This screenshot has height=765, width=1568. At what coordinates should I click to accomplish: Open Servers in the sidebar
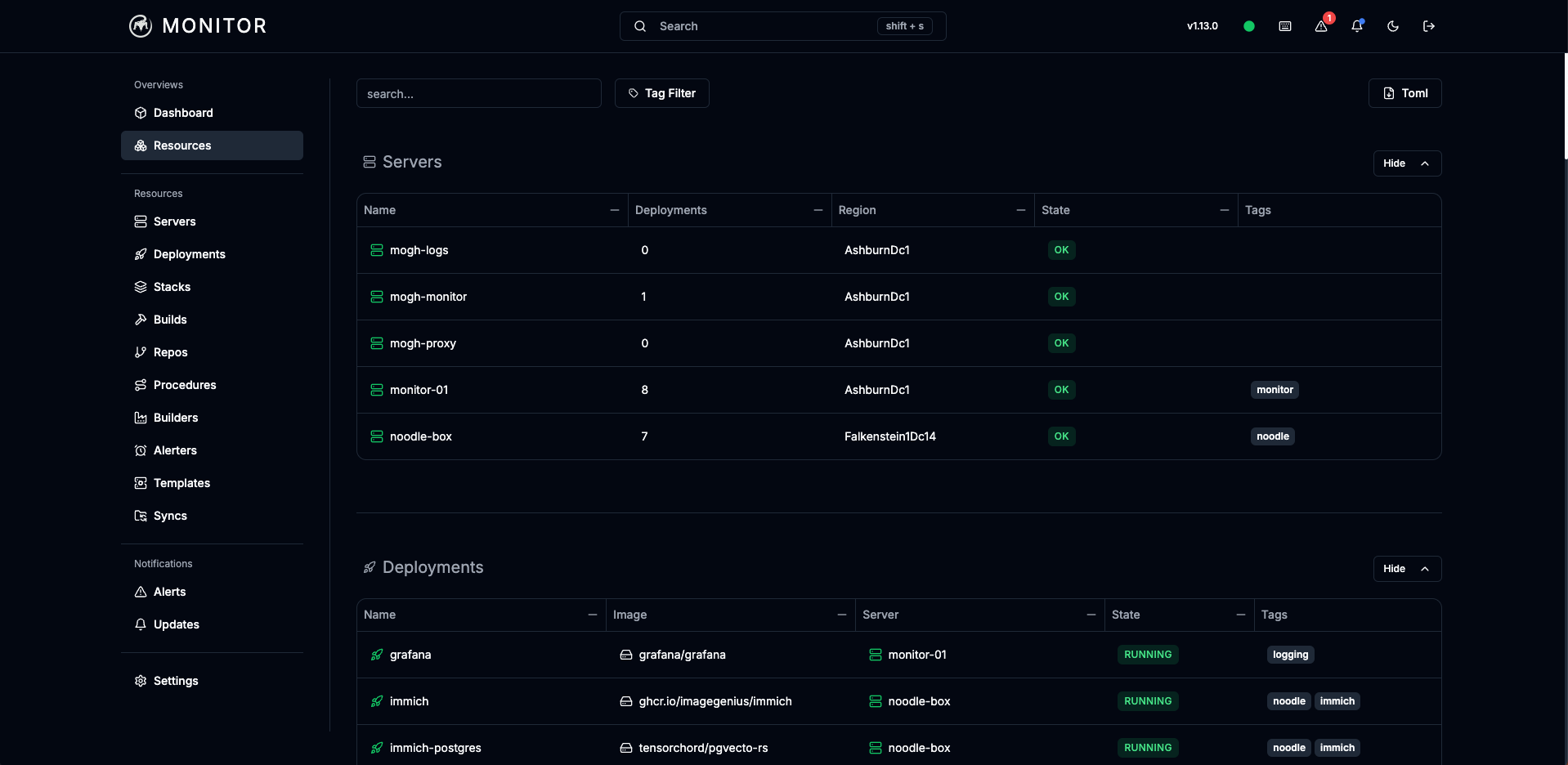[x=212, y=221]
